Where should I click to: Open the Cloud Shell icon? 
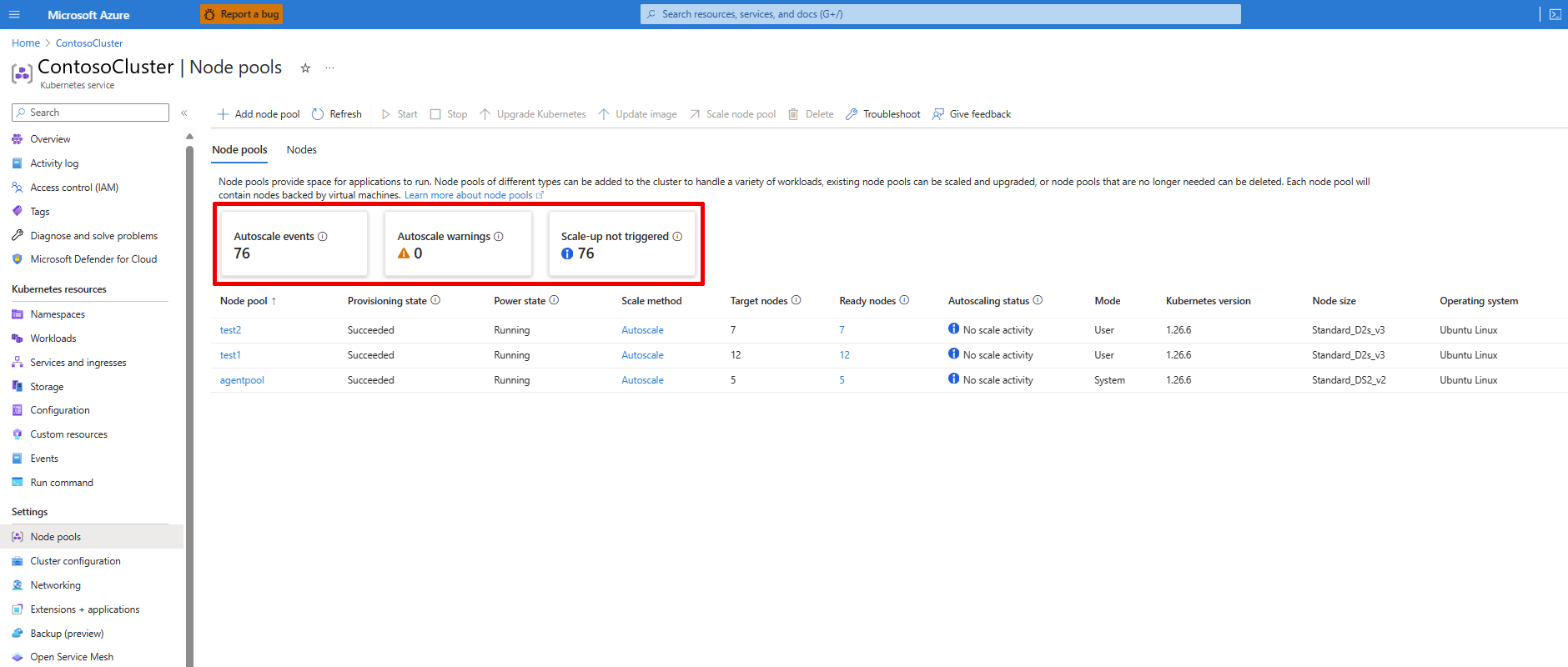(x=1555, y=14)
